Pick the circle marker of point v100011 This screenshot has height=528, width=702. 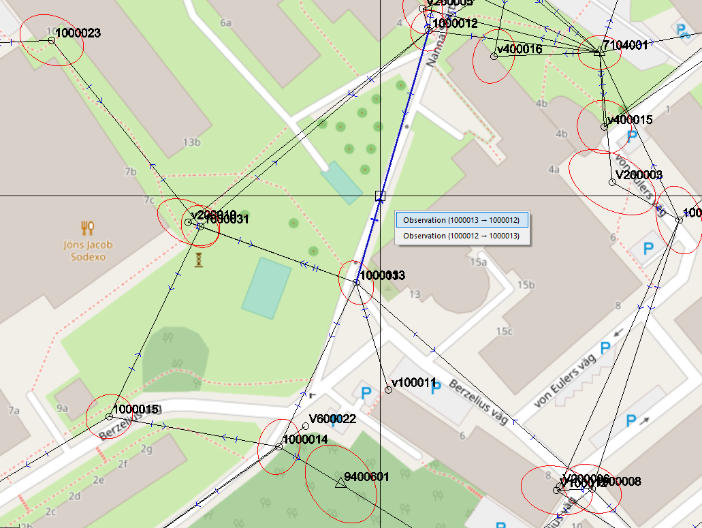coord(388,389)
